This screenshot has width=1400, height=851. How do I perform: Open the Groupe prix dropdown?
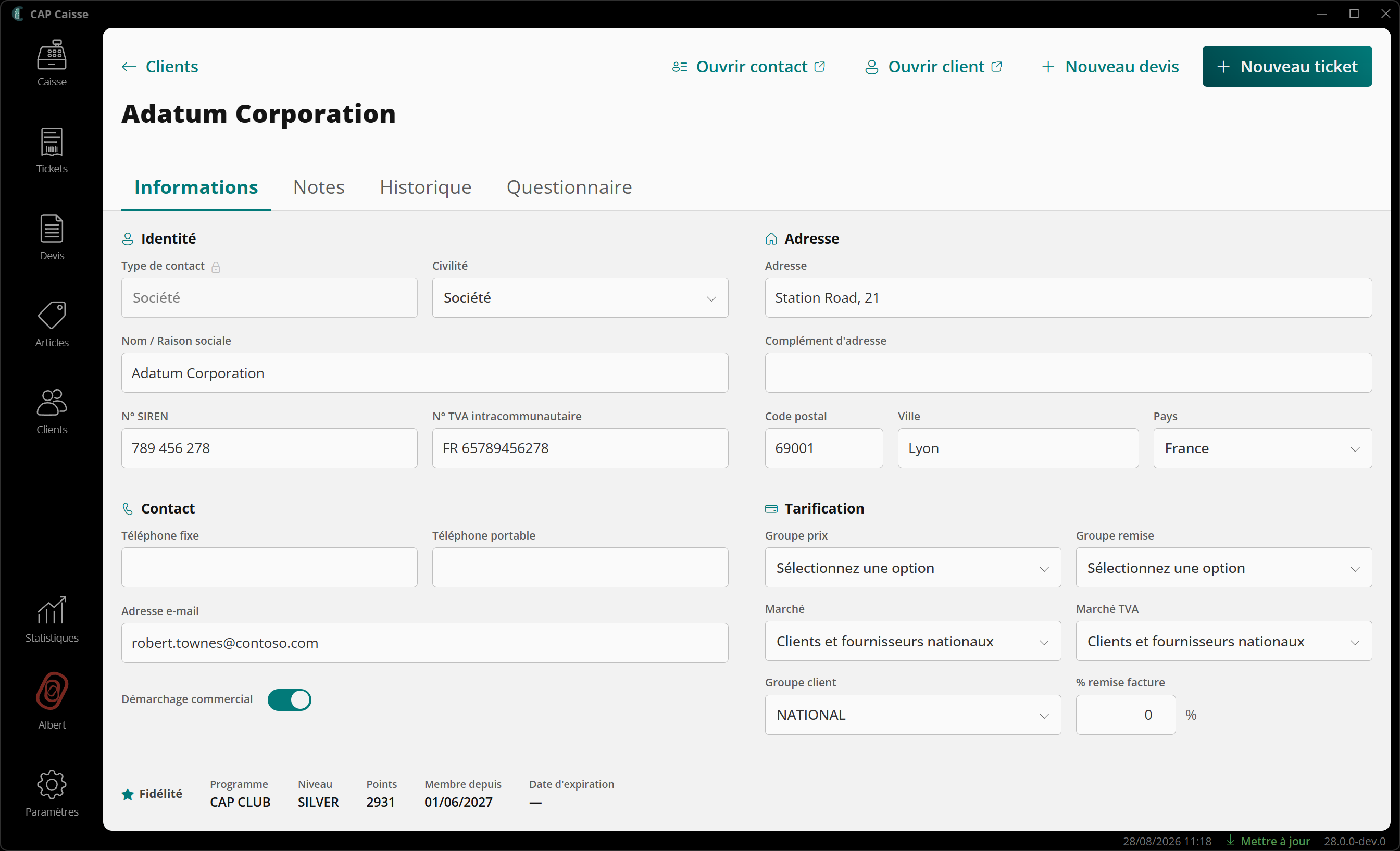(x=913, y=568)
